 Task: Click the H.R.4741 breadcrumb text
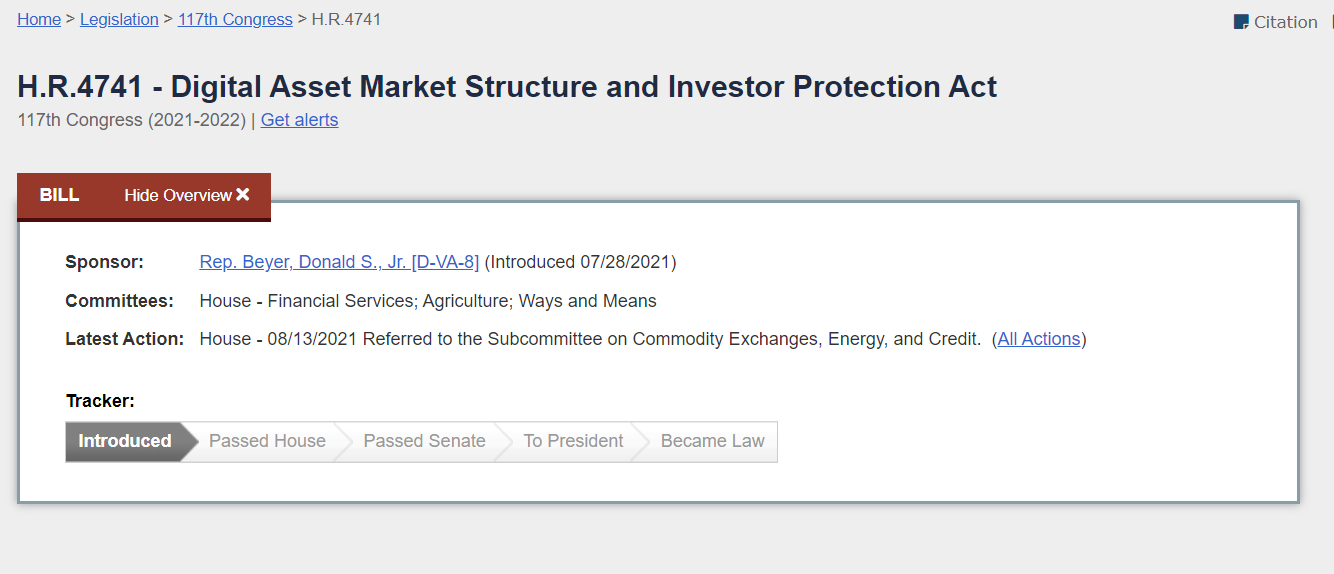pyautogui.click(x=346, y=19)
